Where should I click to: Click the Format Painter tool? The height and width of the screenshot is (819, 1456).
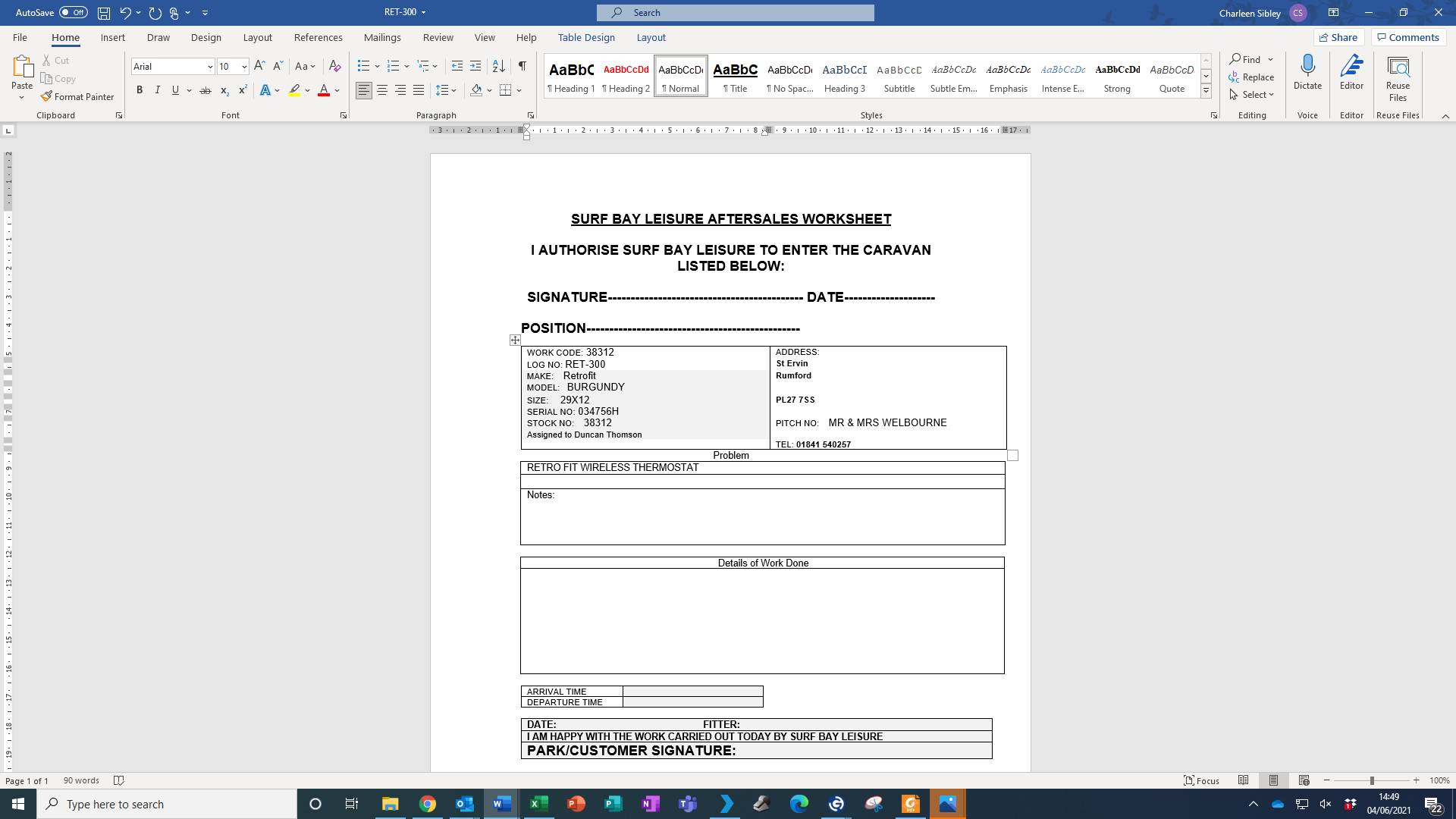(77, 97)
